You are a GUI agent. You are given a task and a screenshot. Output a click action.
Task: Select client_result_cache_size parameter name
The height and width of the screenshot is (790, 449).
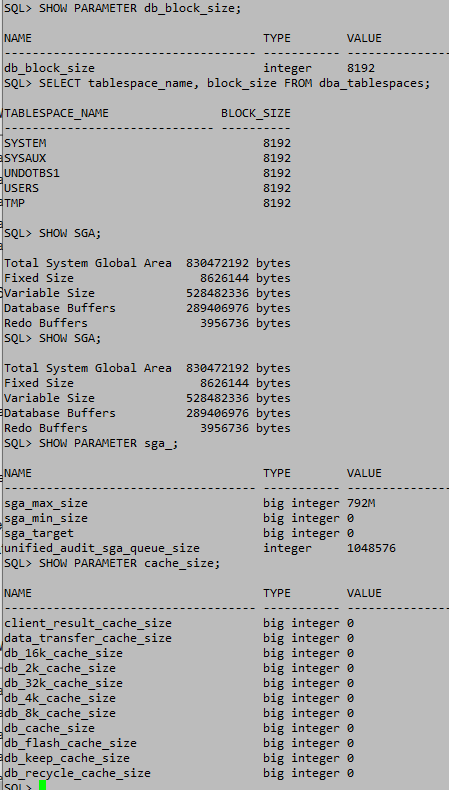tap(88, 623)
